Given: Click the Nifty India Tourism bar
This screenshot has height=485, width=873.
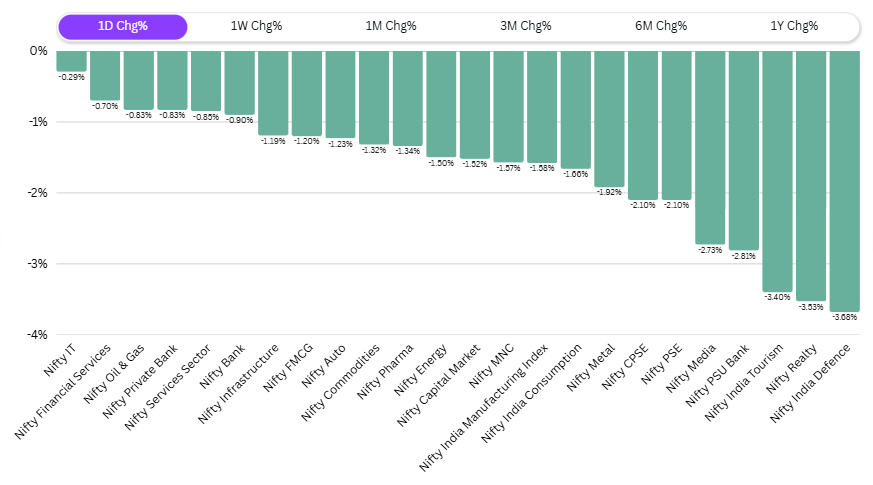Looking at the screenshot, I should (x=777, y=170).
